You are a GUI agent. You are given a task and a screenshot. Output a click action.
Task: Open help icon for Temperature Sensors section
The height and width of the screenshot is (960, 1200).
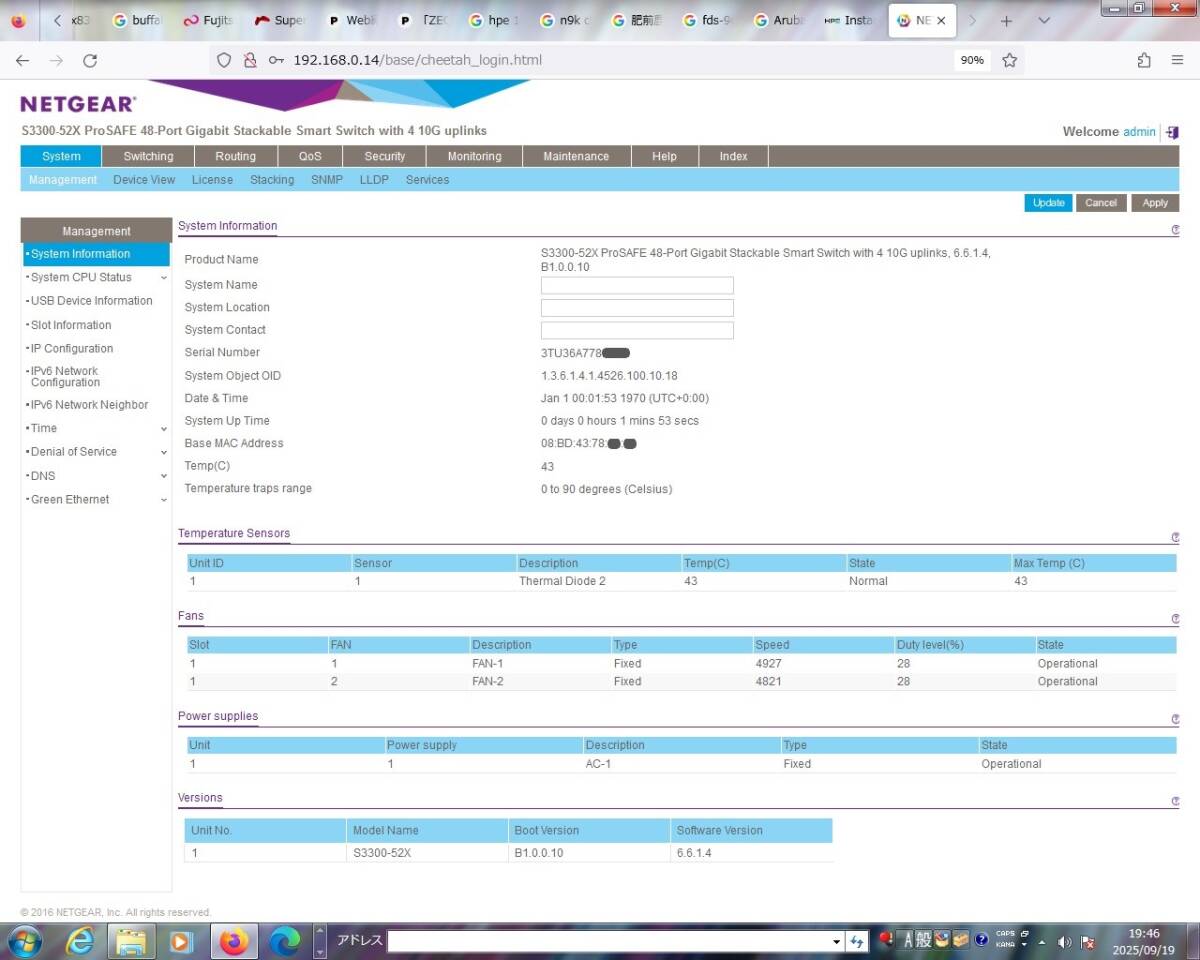[x=1175, y=537]
